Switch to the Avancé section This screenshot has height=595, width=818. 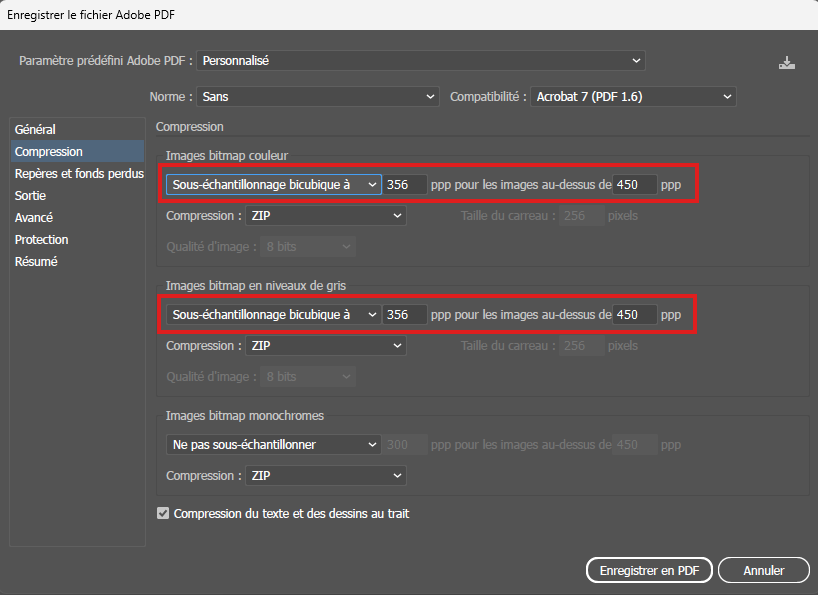click(x=34, y=218)
